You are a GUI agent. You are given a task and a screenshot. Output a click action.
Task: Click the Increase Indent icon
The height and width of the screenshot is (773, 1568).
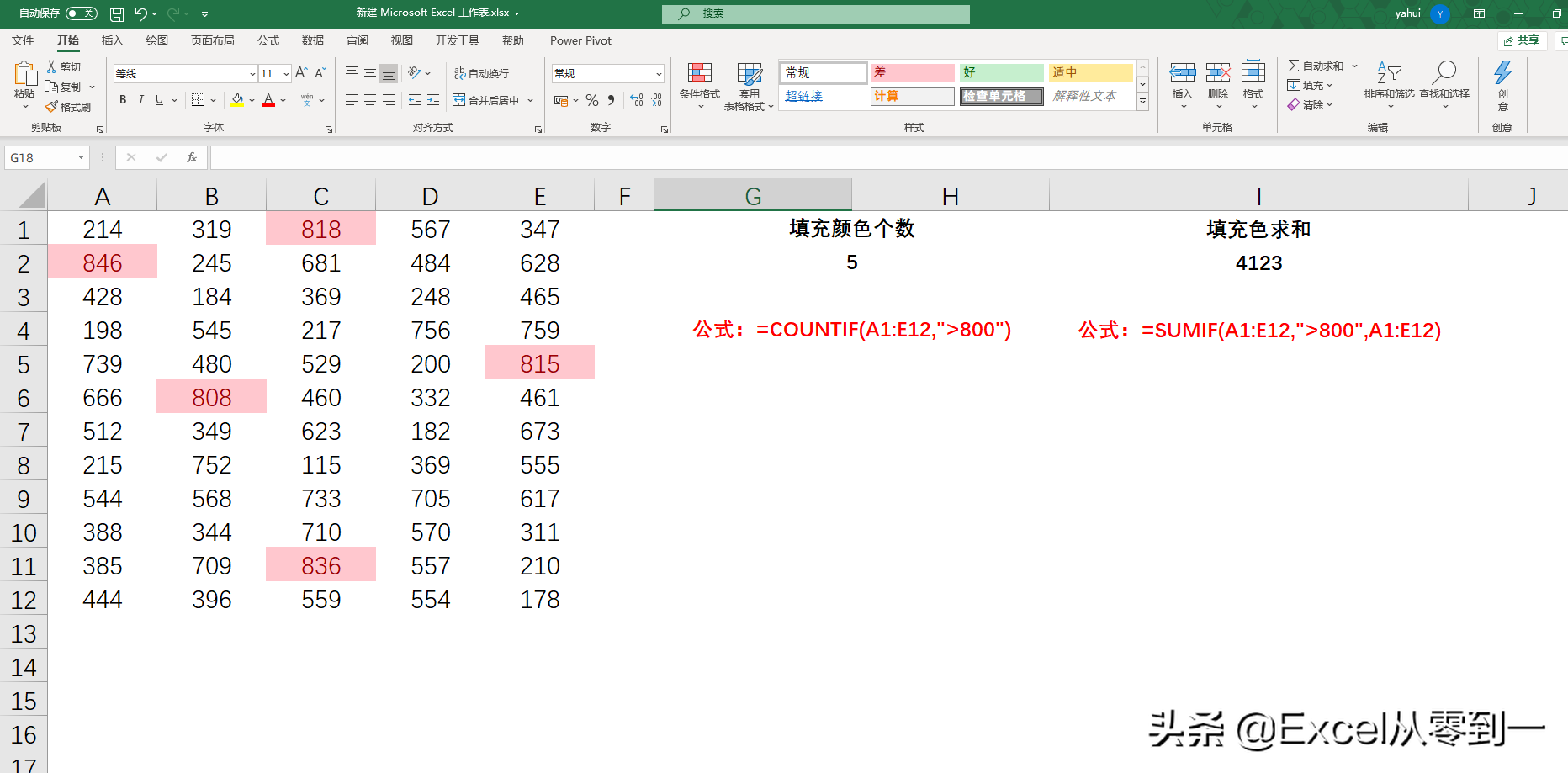point(433,100)
